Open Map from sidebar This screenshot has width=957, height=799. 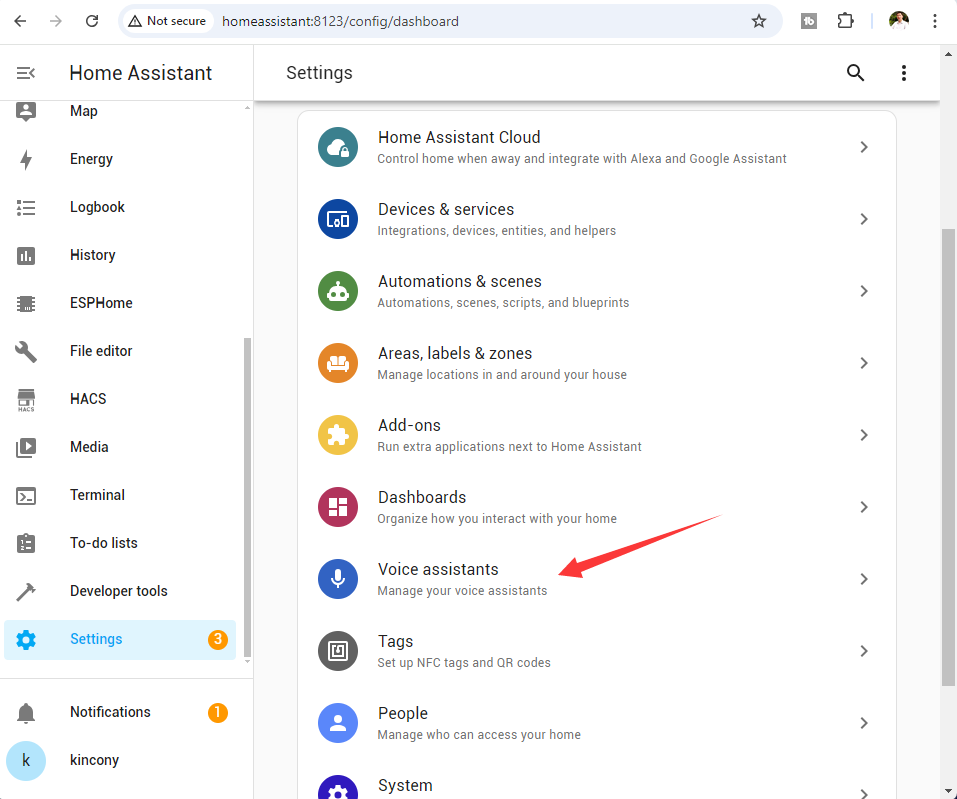coord(120,111)
